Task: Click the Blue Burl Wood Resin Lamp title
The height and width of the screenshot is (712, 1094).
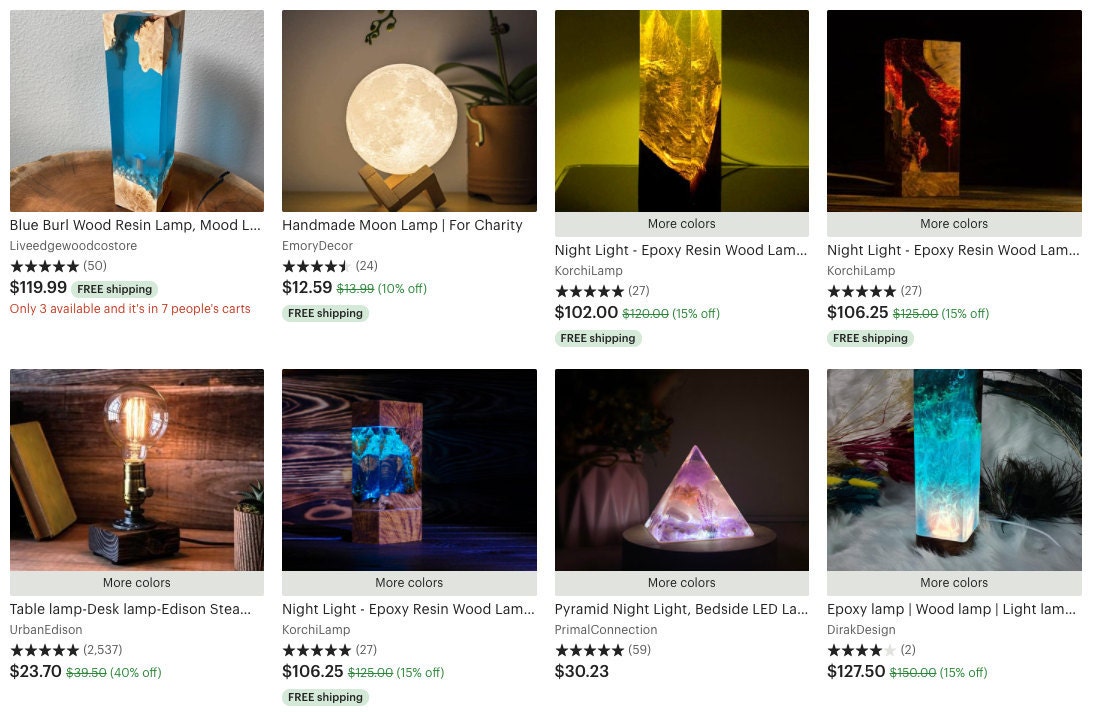Action: (x=135, y=225)
